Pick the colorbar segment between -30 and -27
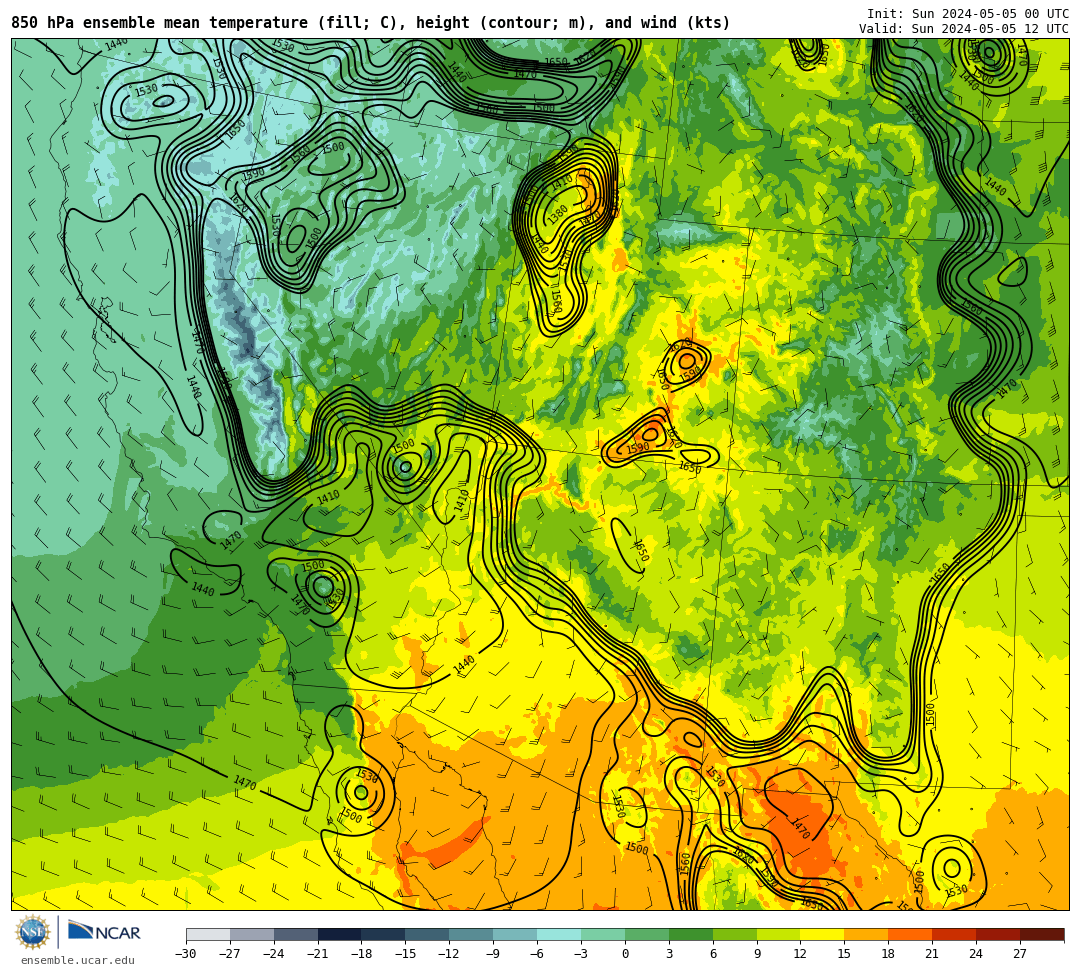 point(208,934)
